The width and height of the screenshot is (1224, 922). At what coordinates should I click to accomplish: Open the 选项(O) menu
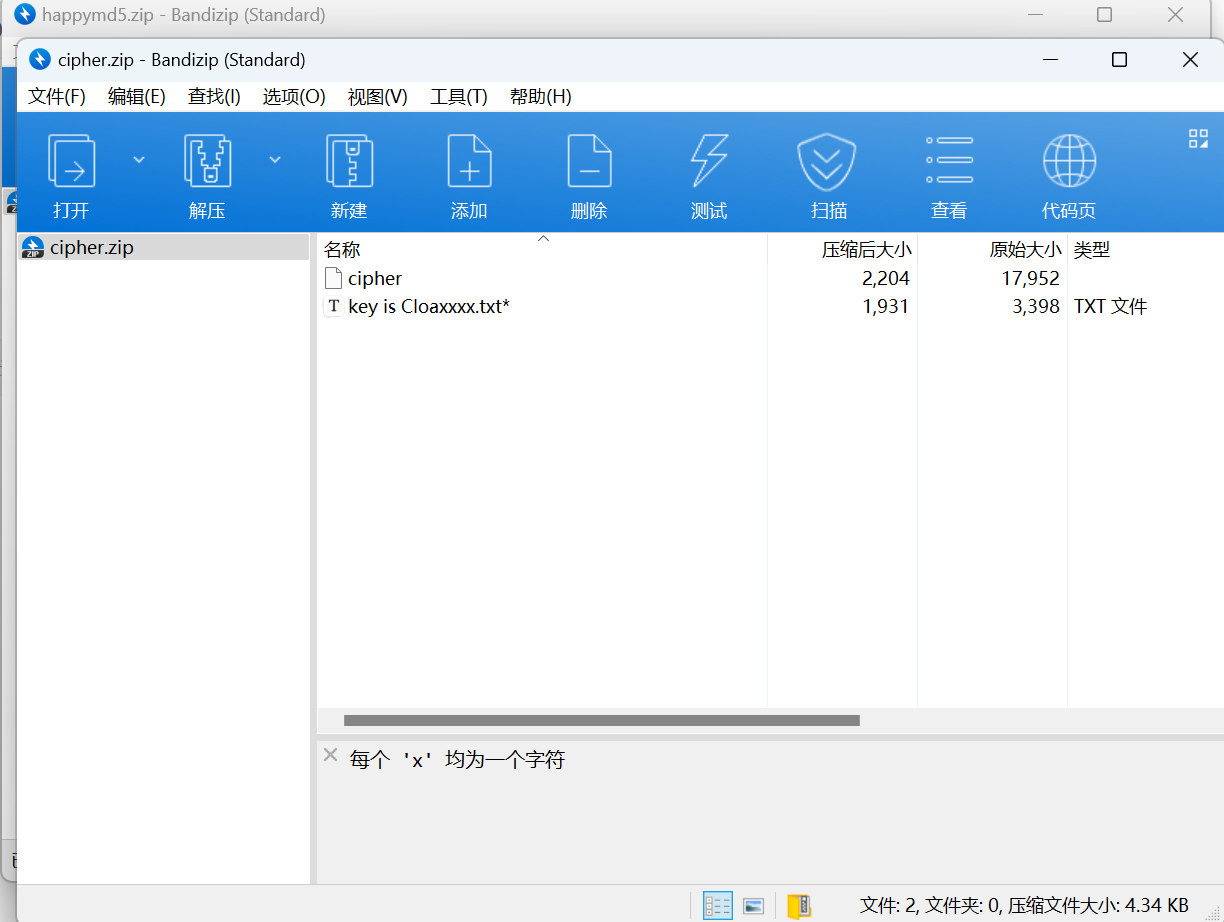pyautogui.click(x=294, y=97)
